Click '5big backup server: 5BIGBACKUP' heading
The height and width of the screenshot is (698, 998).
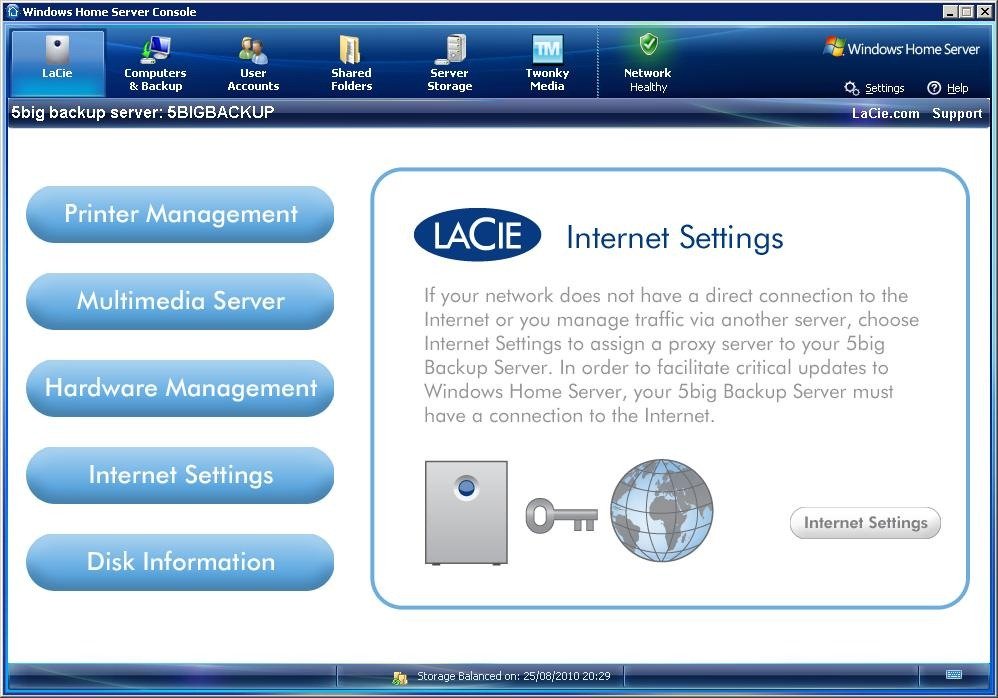click(143, 113)
